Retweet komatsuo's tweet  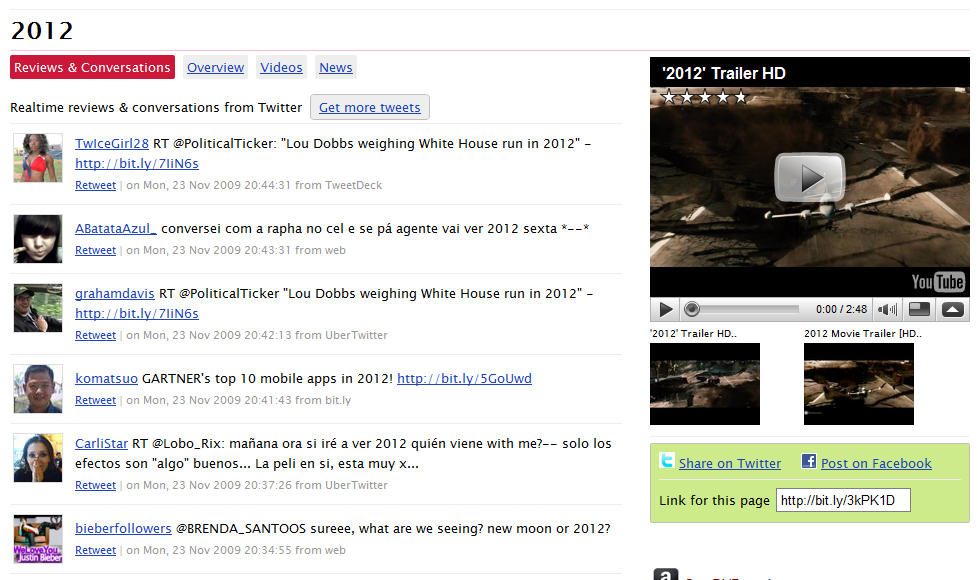click(x=95, y=400)
